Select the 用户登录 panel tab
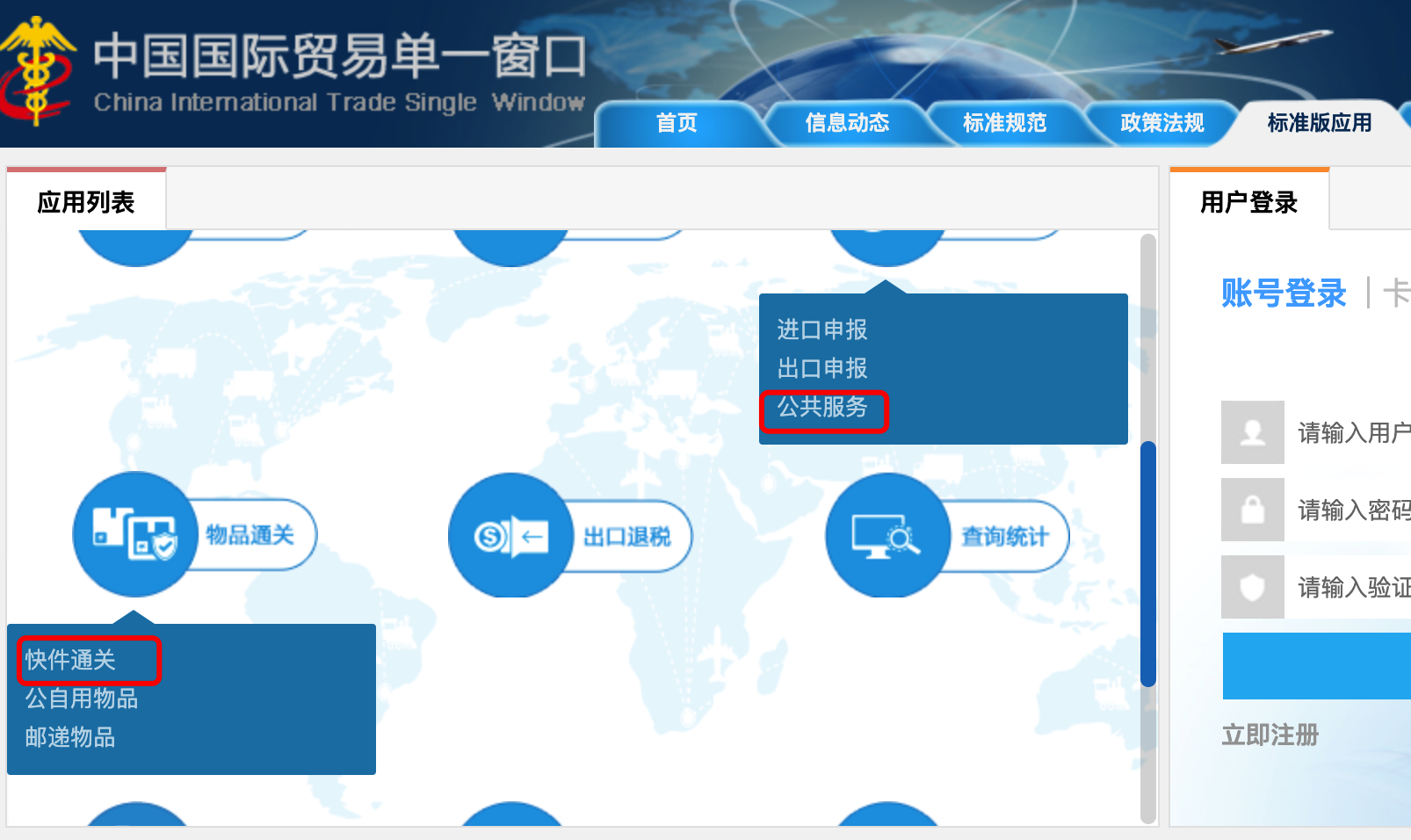Screen dimensions: 1411x840 (x=1249, y=202)
